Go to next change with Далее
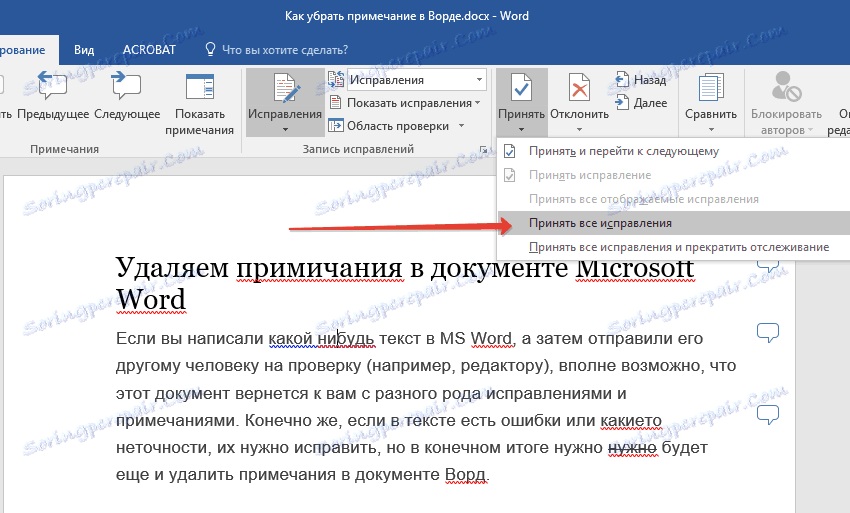This screenshot has width=850, height=513. pyautogui.click(x=641, y=102)
